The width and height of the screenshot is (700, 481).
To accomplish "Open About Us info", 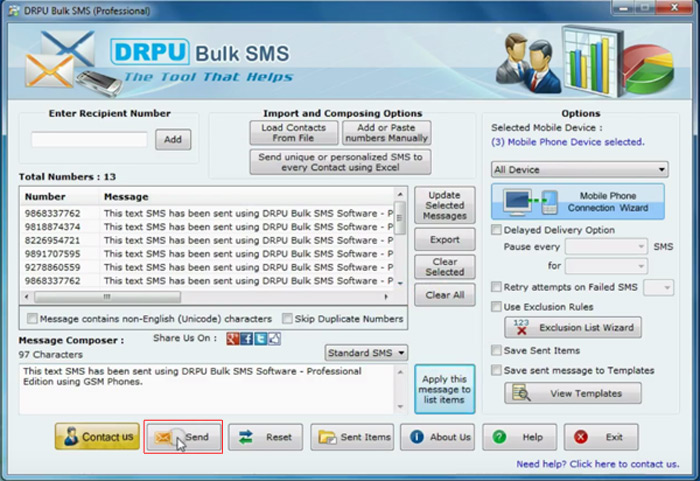I will [438, 437].
